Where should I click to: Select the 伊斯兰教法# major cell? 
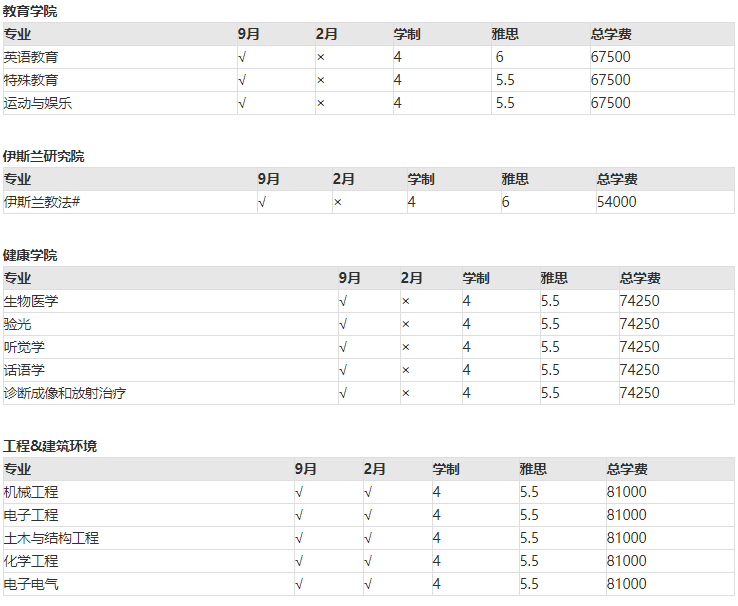click(x=42, y=202)
